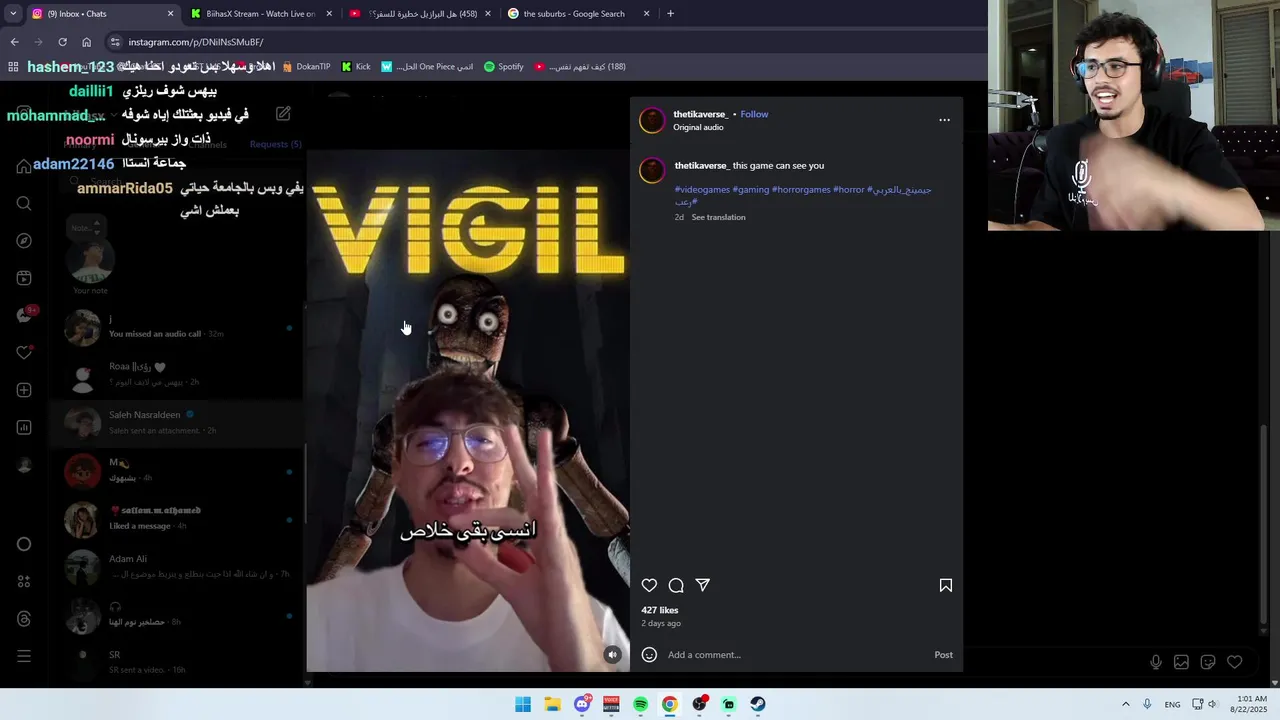1280x720 pixels.
Task: Open a new browser tab
Action: [670, 14]
